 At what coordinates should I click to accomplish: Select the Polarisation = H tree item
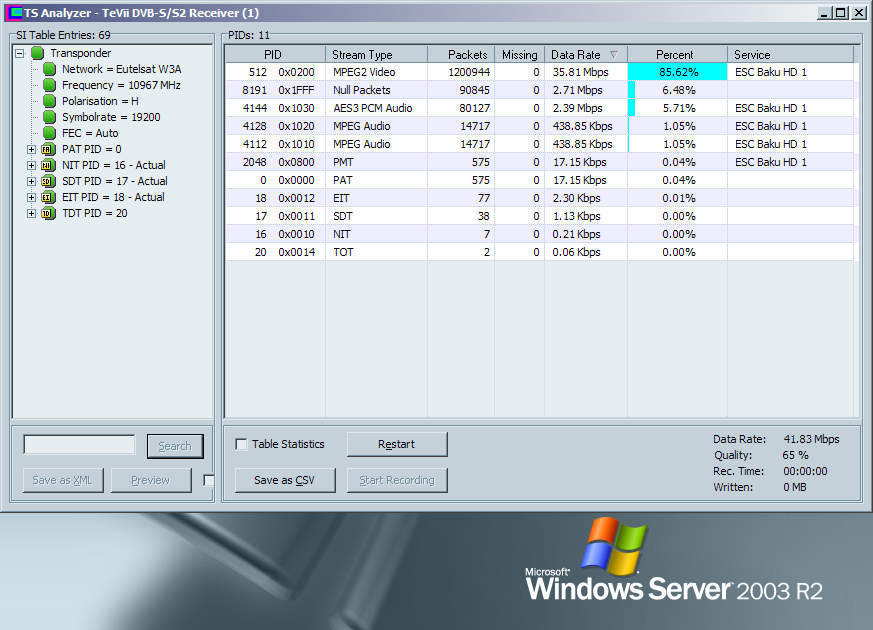(x=100, y=101)
